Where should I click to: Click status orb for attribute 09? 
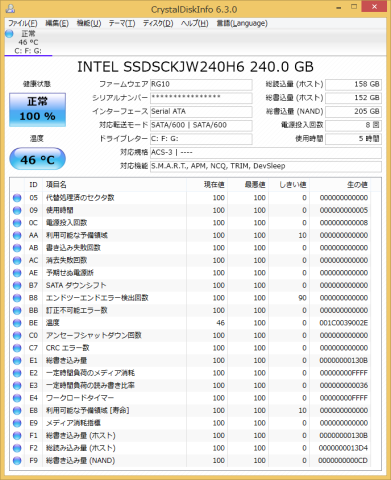17,210
